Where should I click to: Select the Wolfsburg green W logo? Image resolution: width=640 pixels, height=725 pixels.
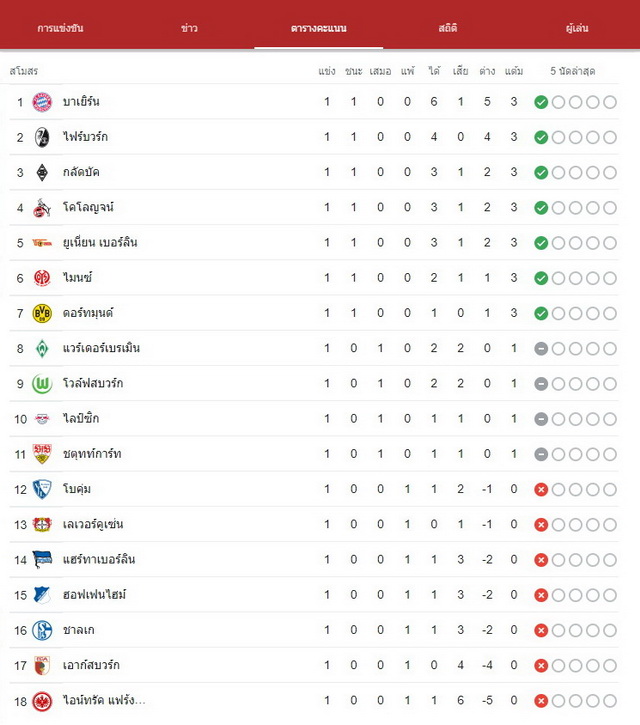coord(42,384)
